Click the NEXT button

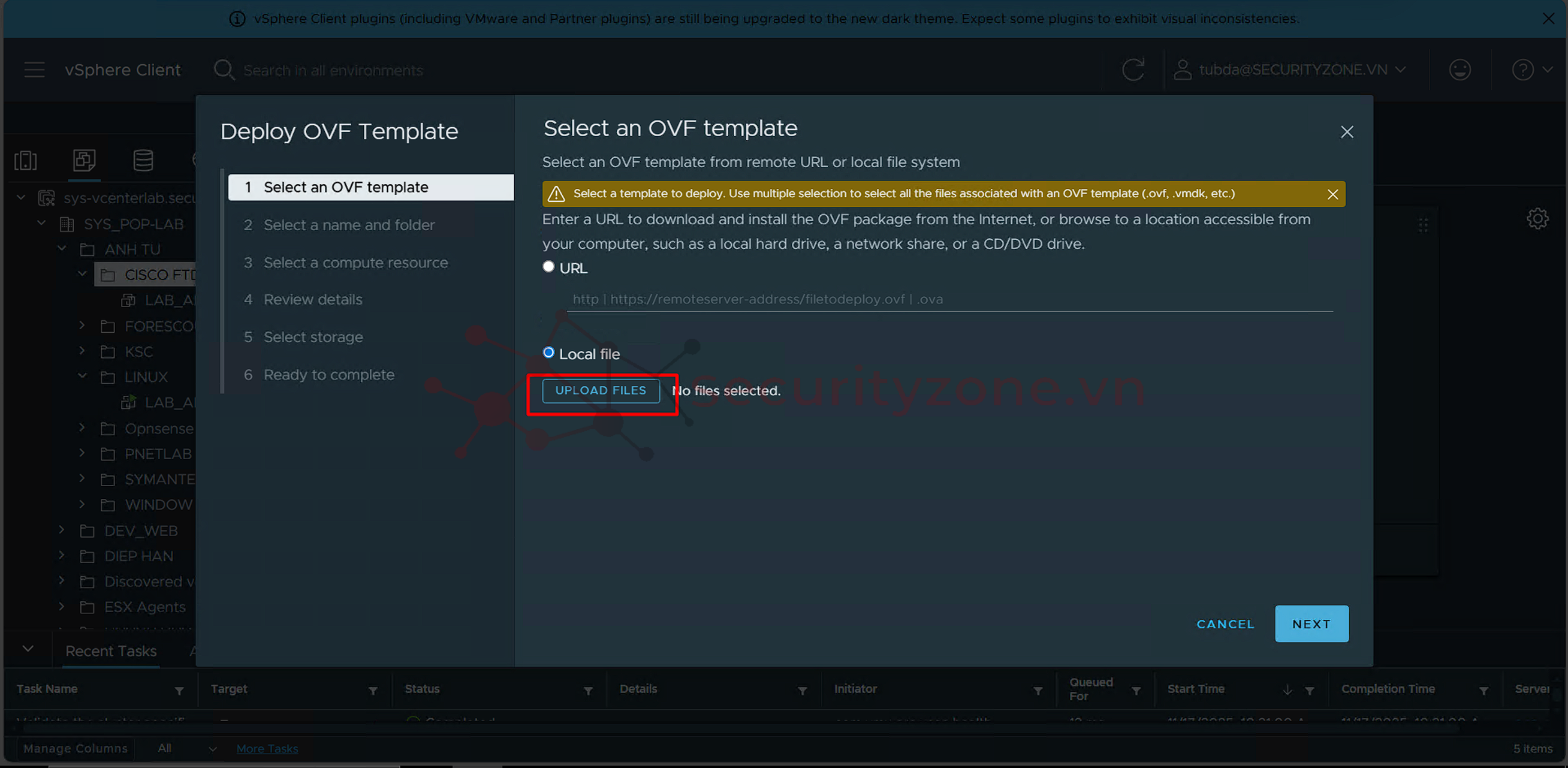pyautogui.click(x=1311, y=624)
